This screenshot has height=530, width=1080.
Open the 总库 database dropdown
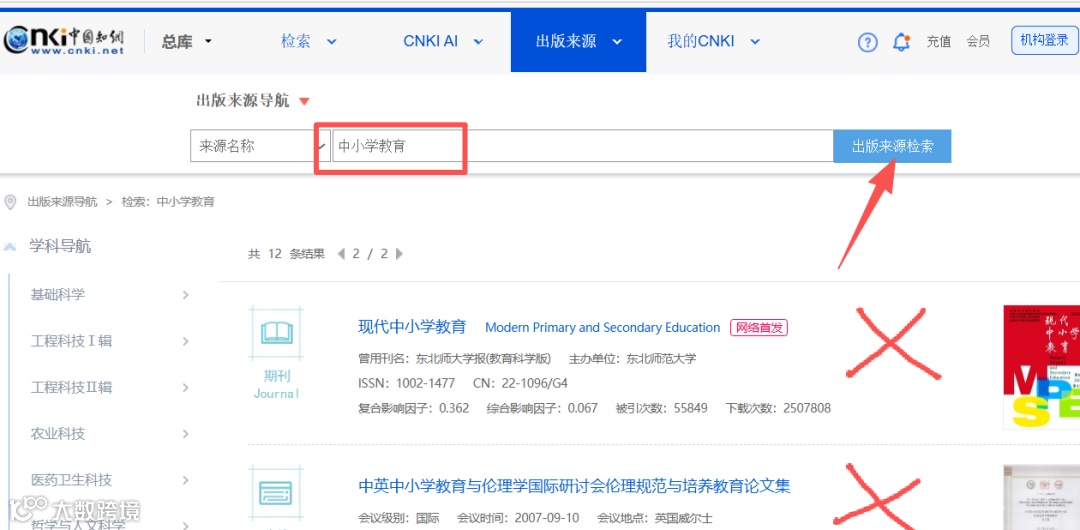pyautogui.click(x=187, y=42)
